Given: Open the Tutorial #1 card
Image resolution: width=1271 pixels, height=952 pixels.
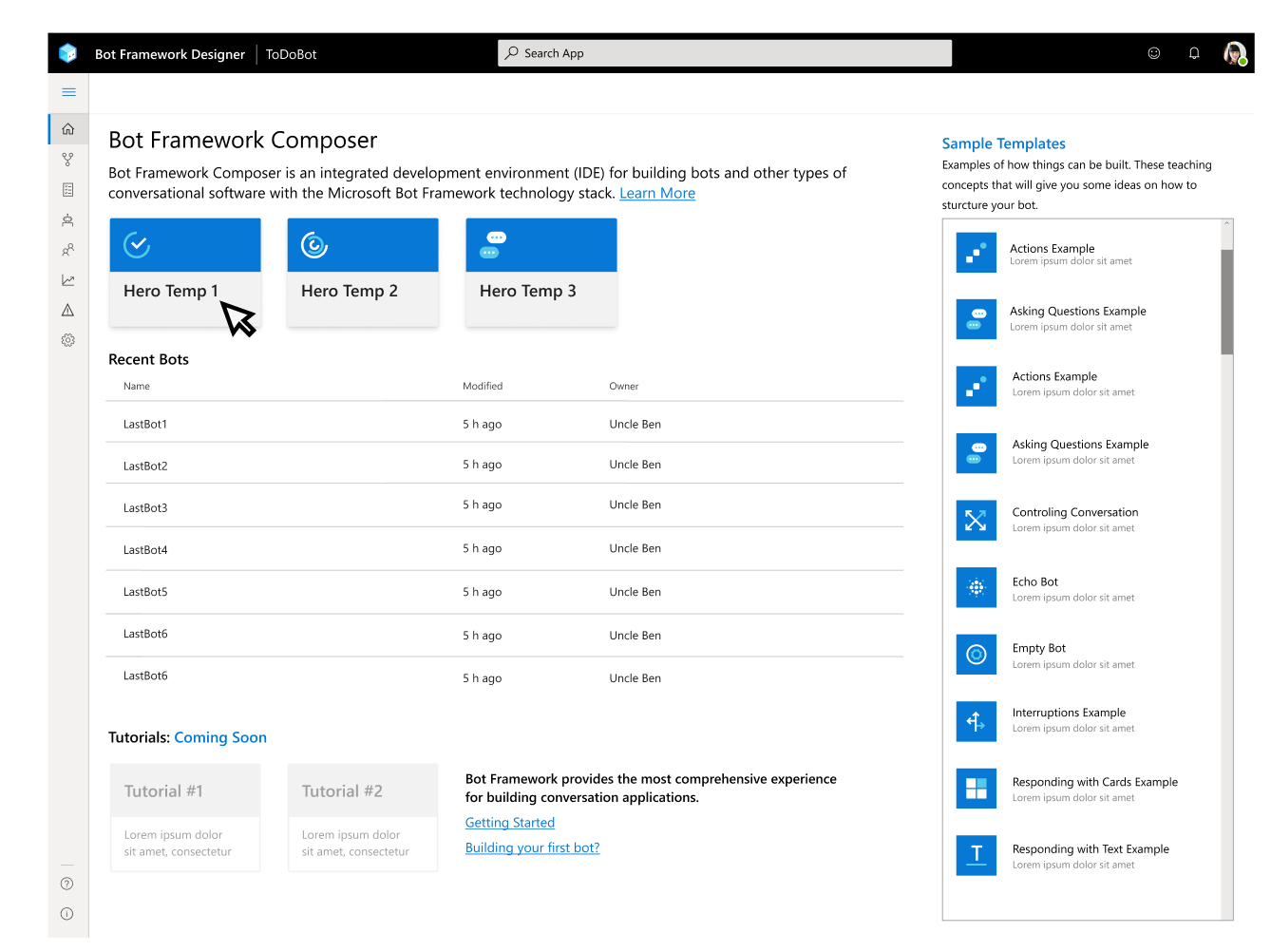Looking at the screenshot, I should [185, 818].
